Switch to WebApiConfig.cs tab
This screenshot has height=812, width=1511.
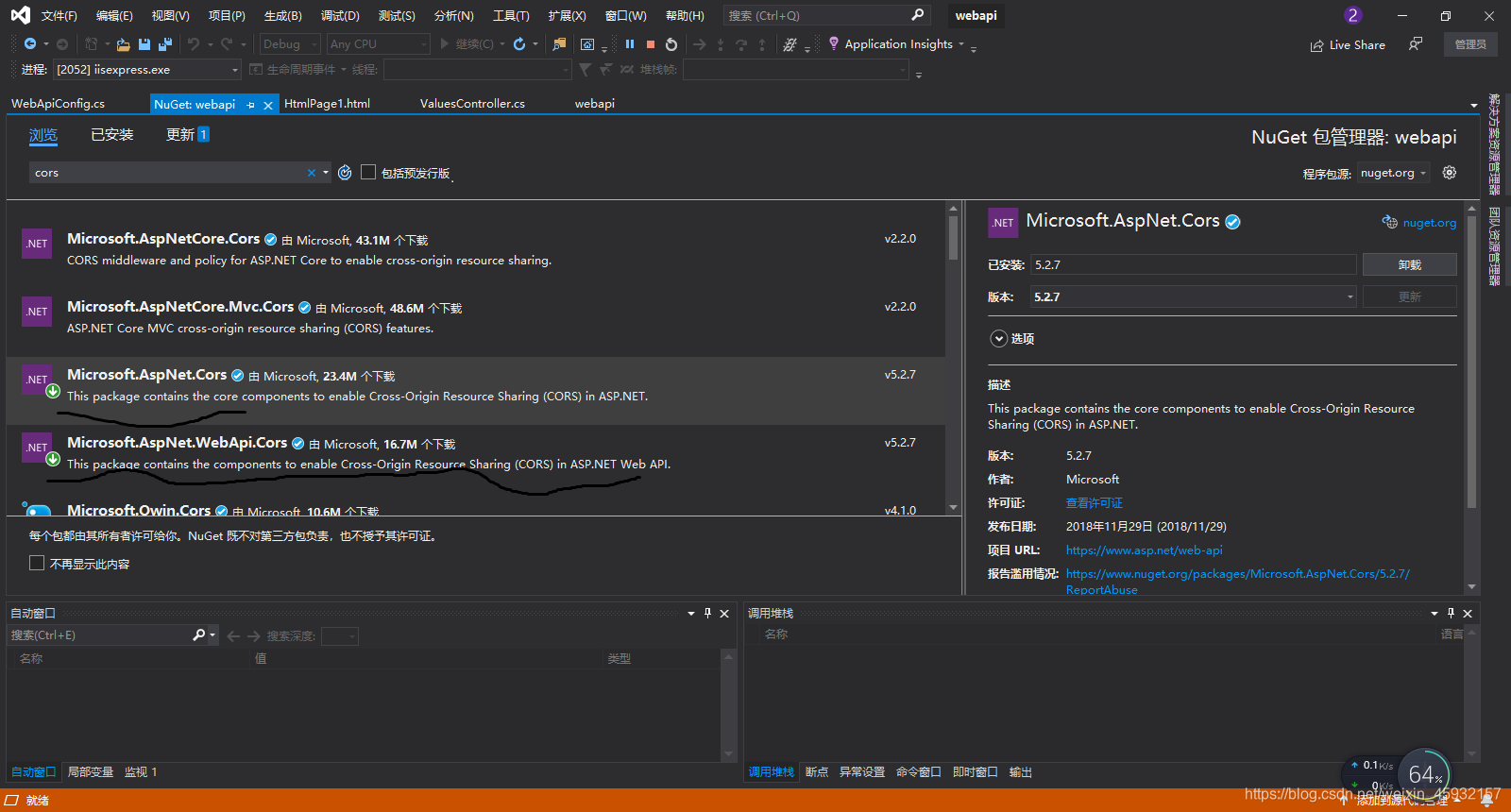pyautogui.click(x=59, y=104)
